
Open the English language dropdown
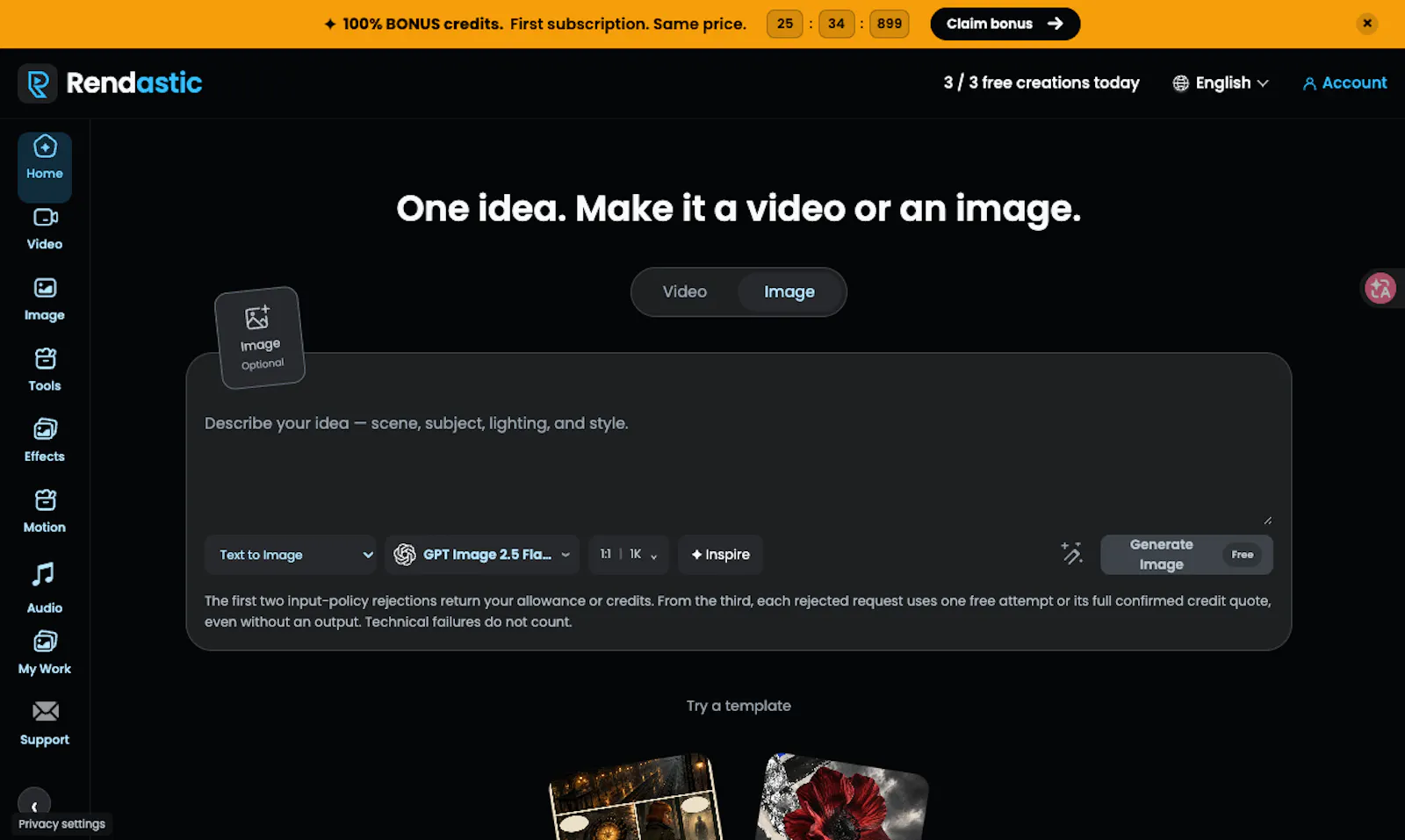point(1221,83)
